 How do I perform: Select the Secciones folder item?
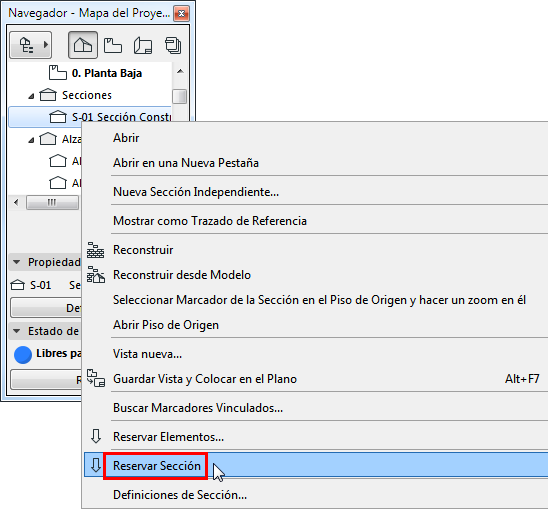[87, 95]
